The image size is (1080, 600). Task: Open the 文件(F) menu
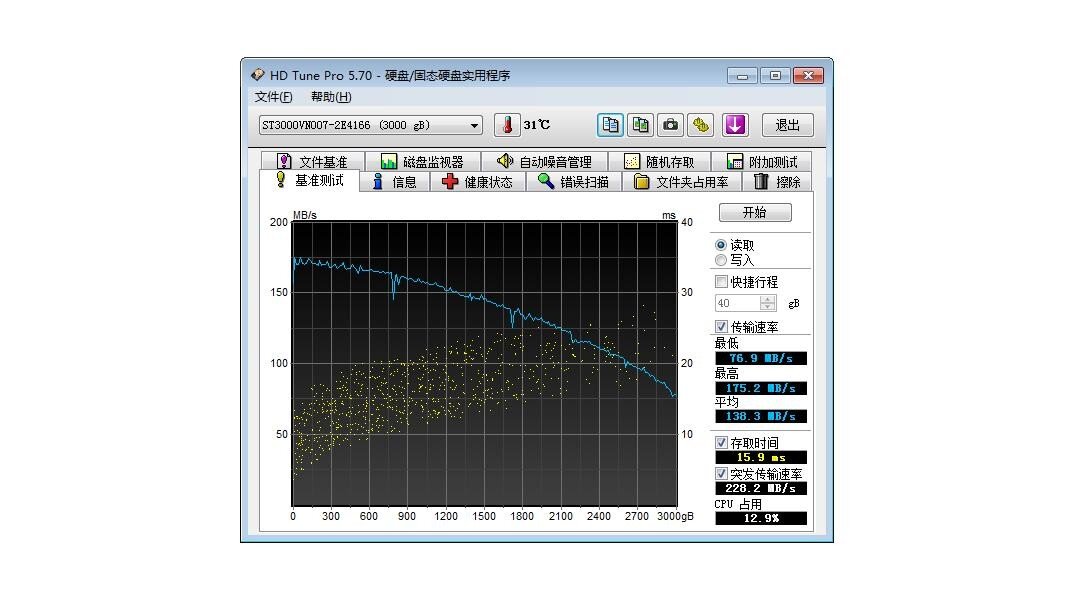click(x=273, y=96)
